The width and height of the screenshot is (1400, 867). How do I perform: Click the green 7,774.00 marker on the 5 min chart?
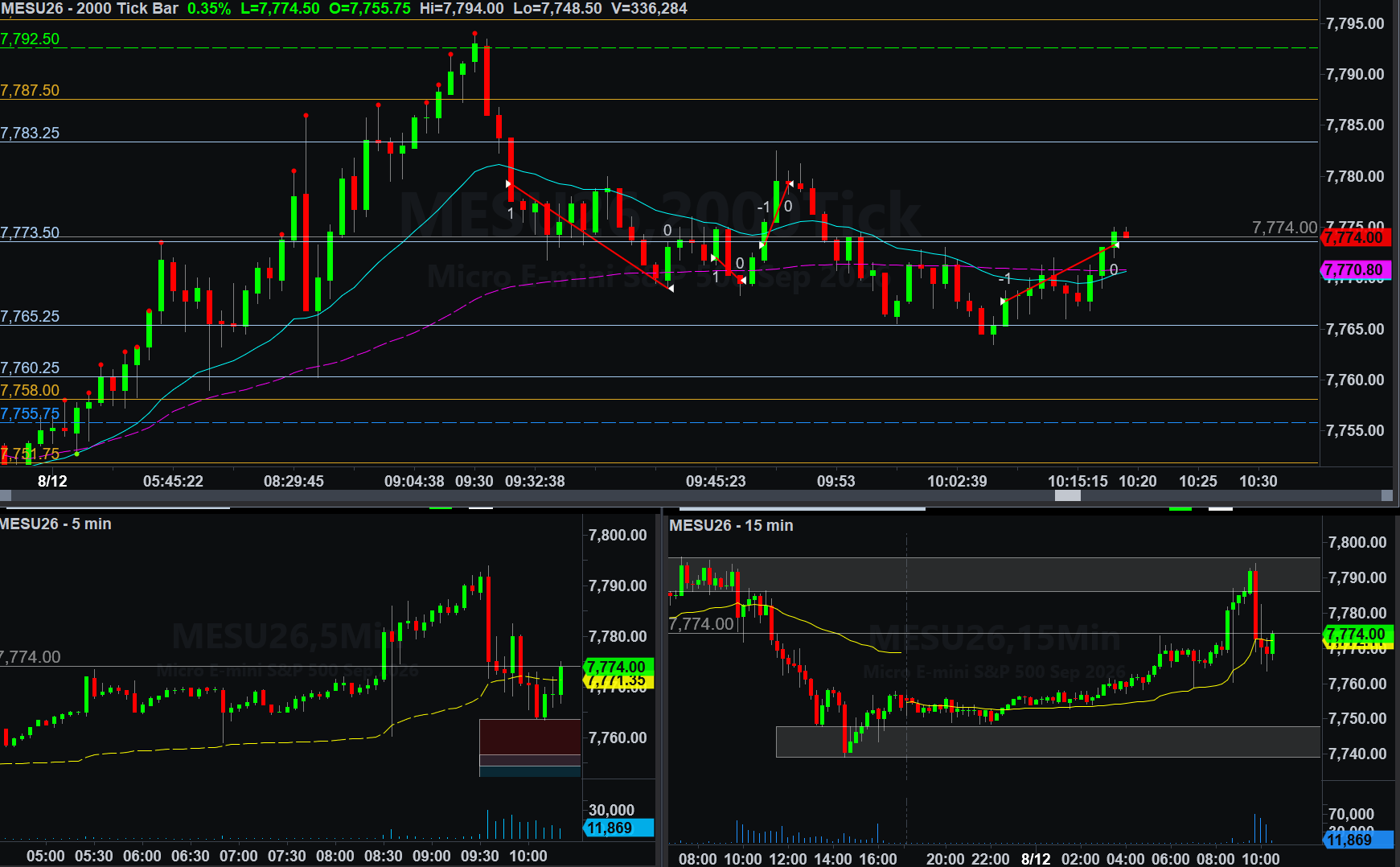click(x=618, y=667)
